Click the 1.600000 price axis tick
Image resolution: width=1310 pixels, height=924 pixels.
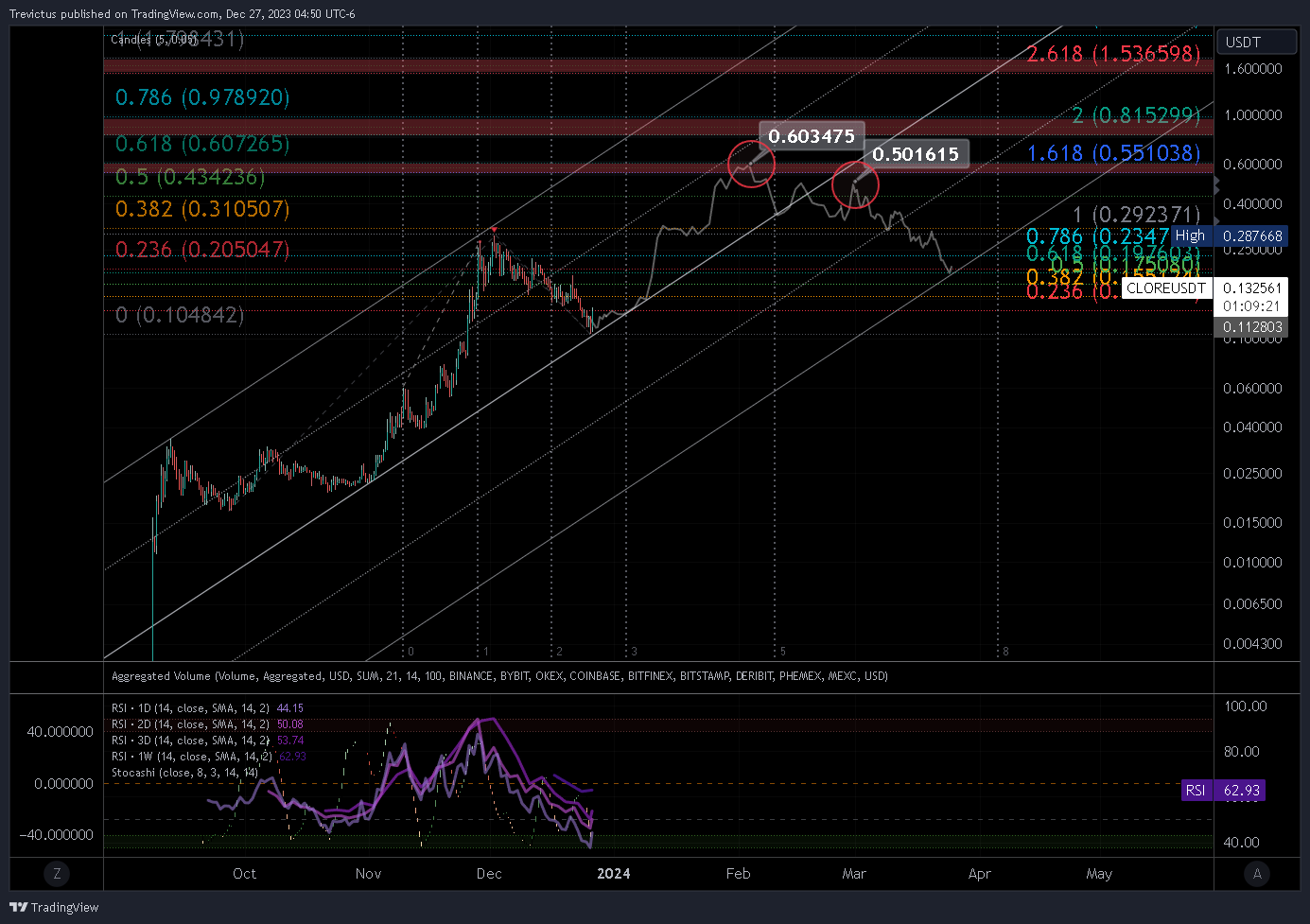pyautogui.click(x=1252, y=69)
